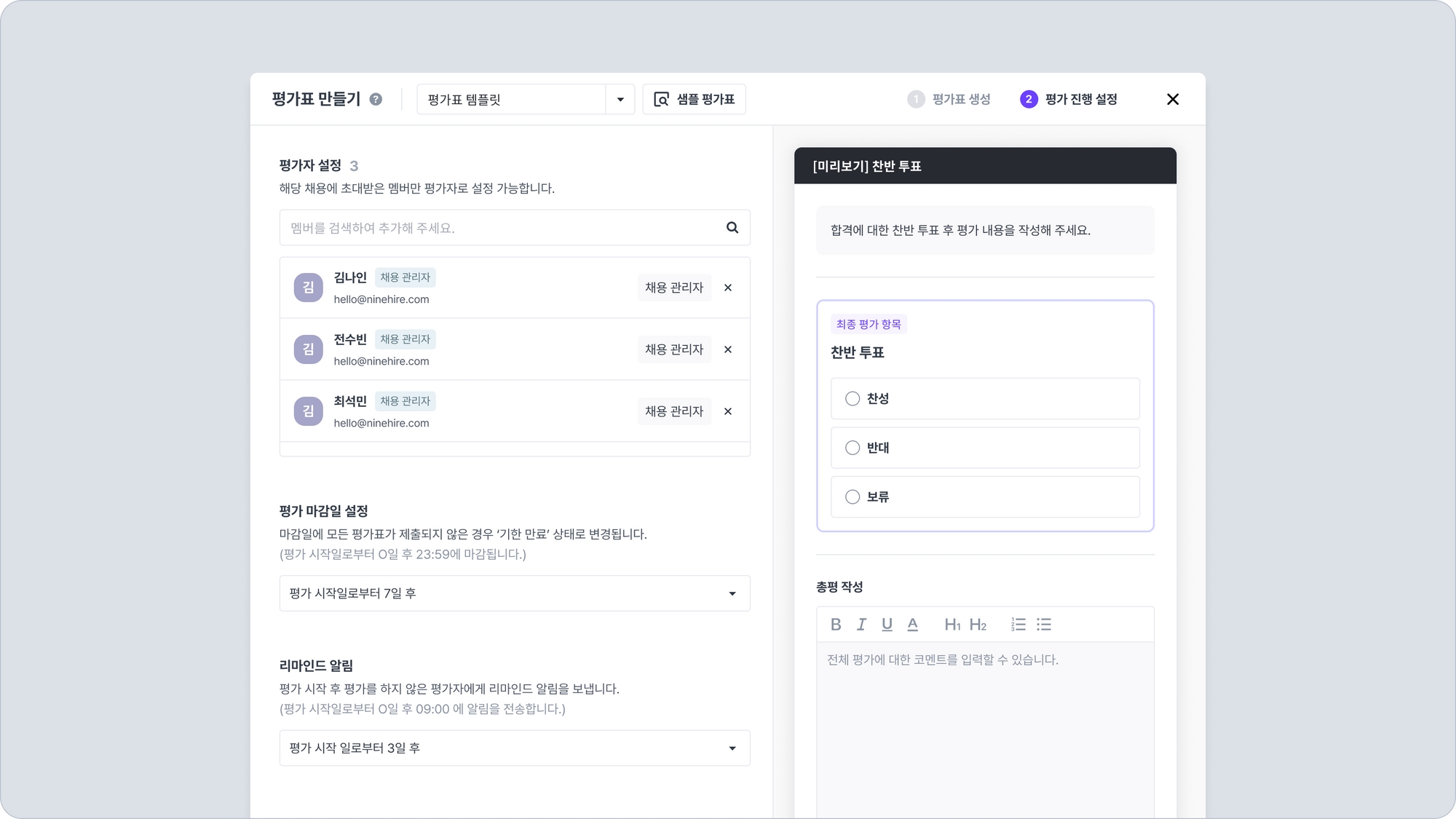Apply Underline formatting in editor
This screenshot has width=1456, height=819.
tap(887, 625)
